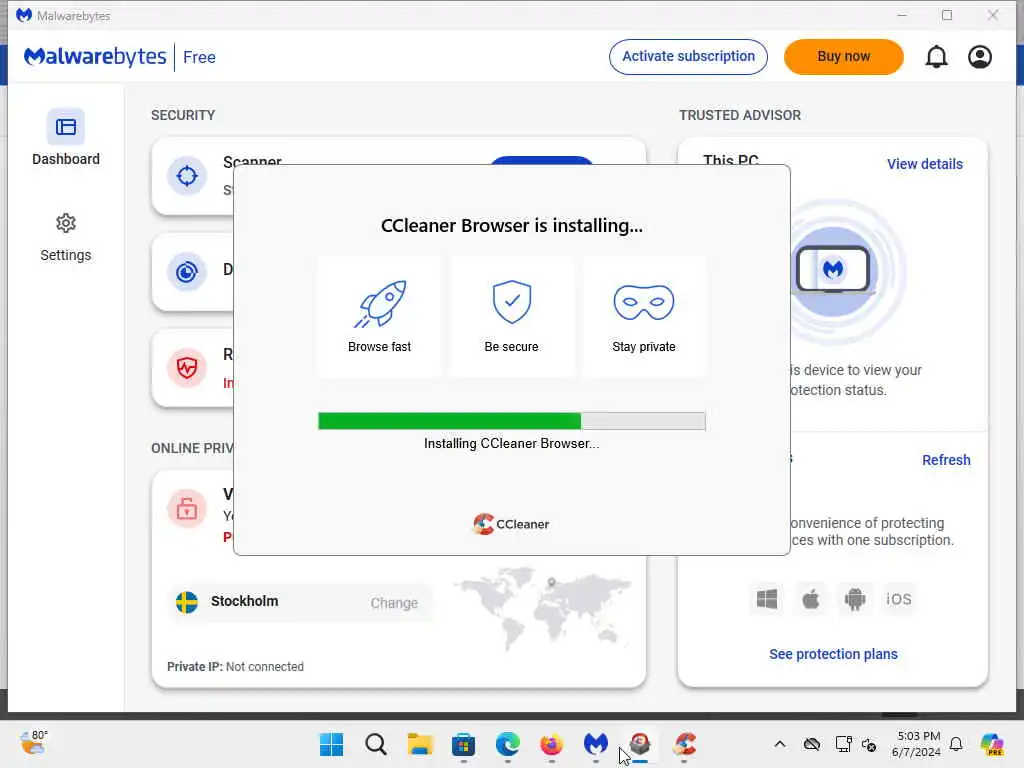Click the Browse fast rocket icon
The image size is (1024, 768).
380,304
